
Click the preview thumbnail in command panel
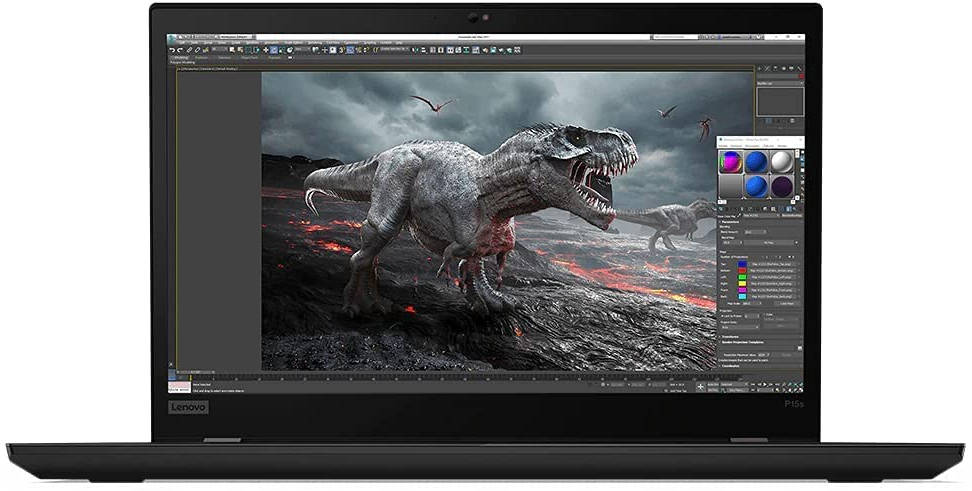coord(780,101)
